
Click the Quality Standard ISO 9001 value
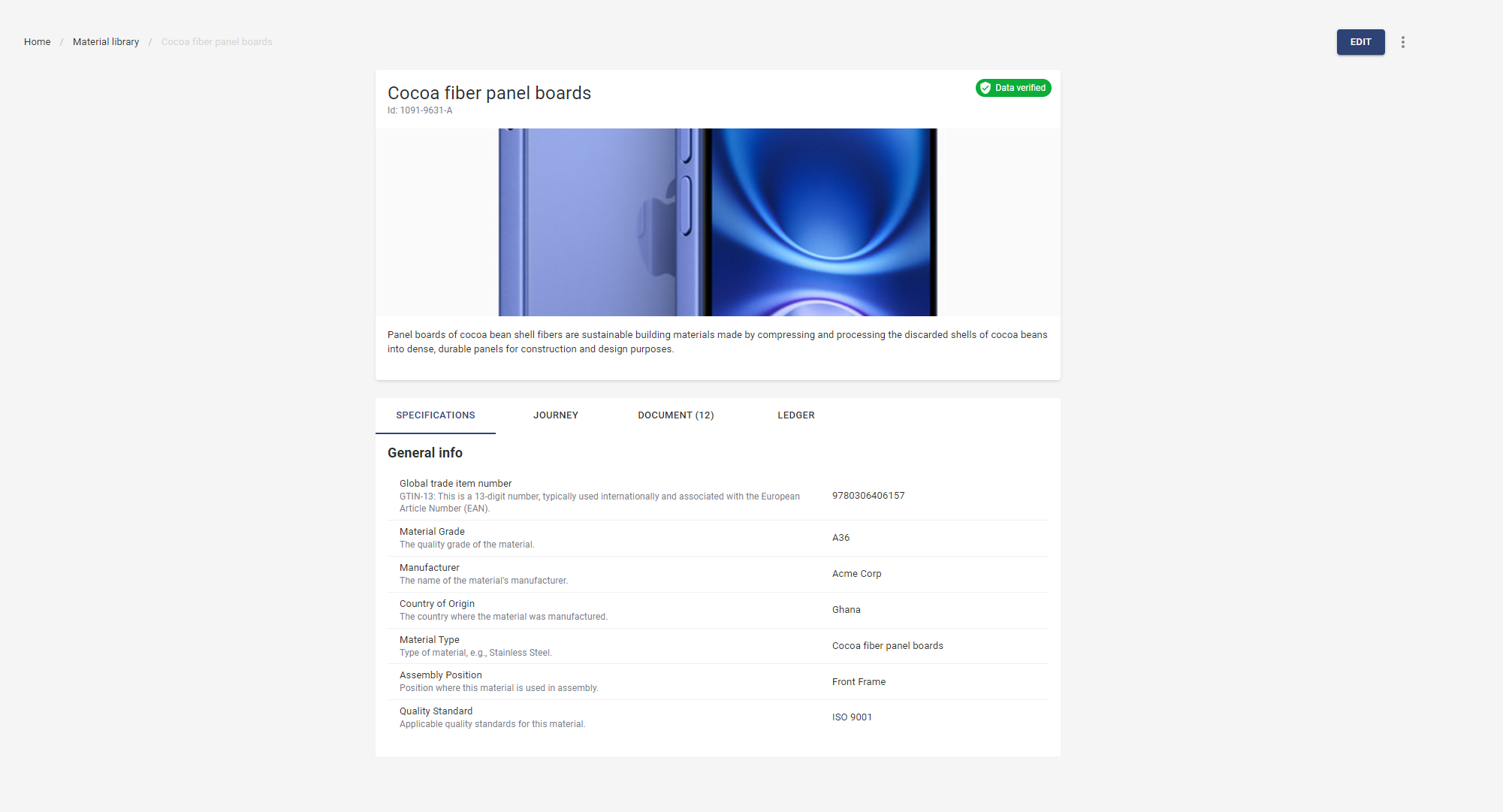(852, 717)
